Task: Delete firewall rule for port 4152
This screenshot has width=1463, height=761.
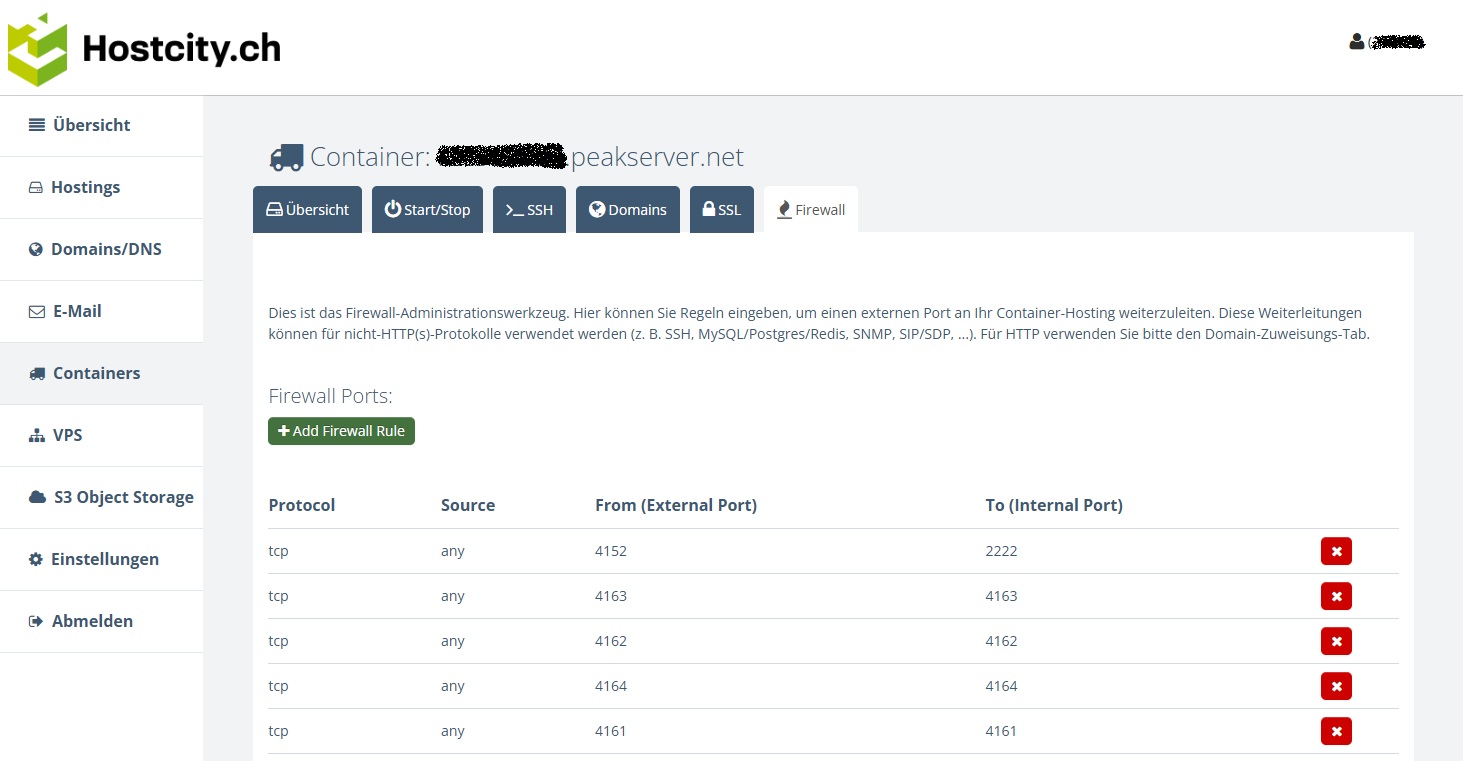Action: pos(1336,551)
